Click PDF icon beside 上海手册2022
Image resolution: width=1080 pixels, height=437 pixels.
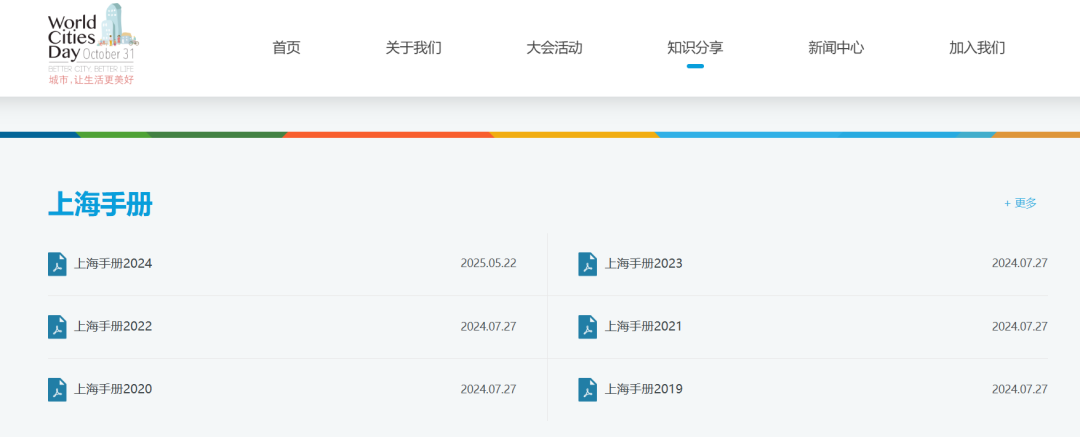tap(57, 327)
